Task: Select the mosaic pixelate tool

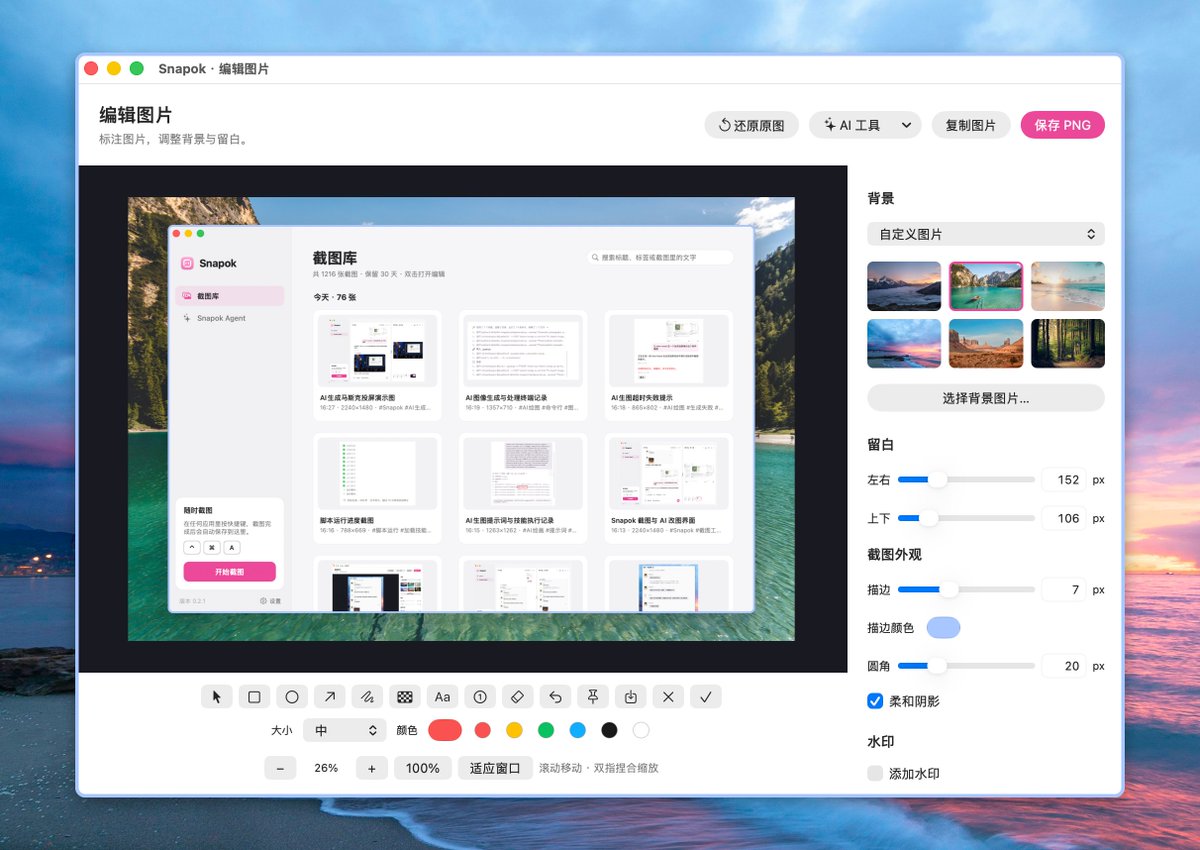Action: [405, 697]
